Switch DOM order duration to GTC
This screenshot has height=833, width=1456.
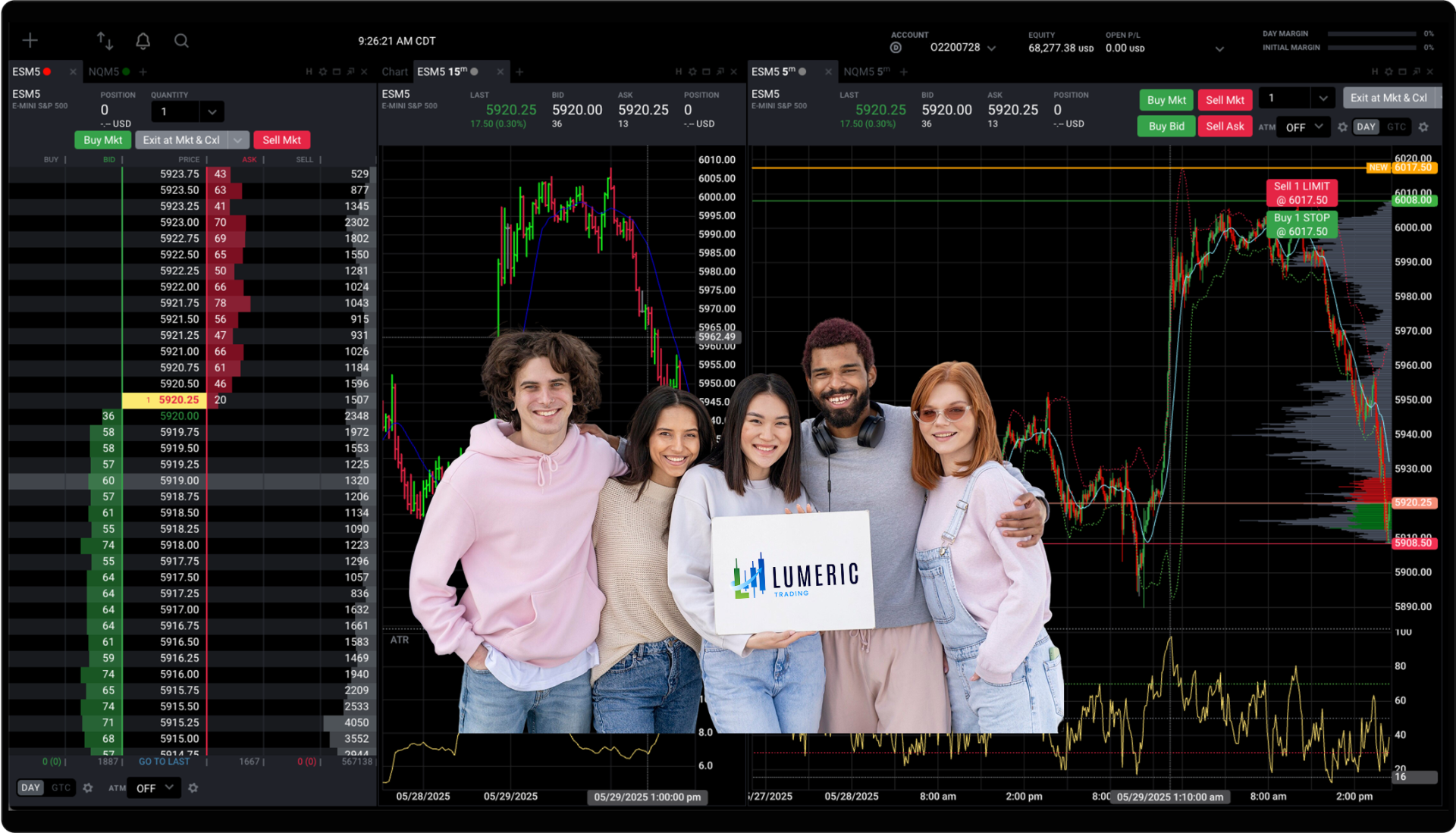pyautogui.click(x=61, y=788)
